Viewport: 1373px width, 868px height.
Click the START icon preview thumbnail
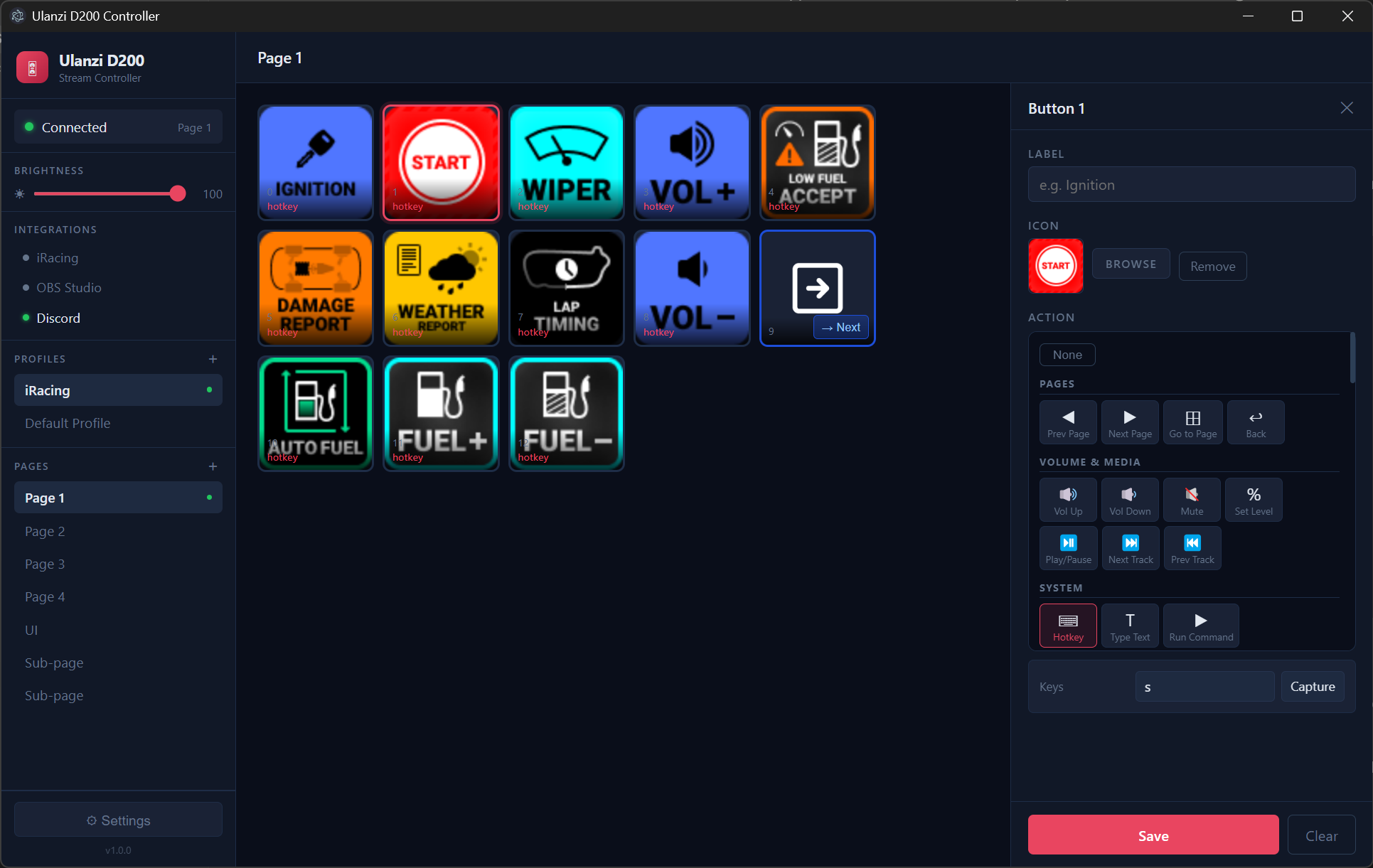point(1056,266)
